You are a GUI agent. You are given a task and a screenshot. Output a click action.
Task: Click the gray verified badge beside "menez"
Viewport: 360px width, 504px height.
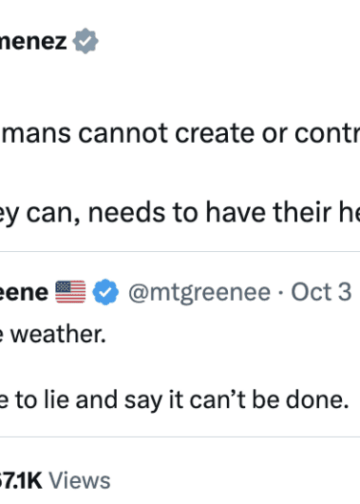[85, 41]
